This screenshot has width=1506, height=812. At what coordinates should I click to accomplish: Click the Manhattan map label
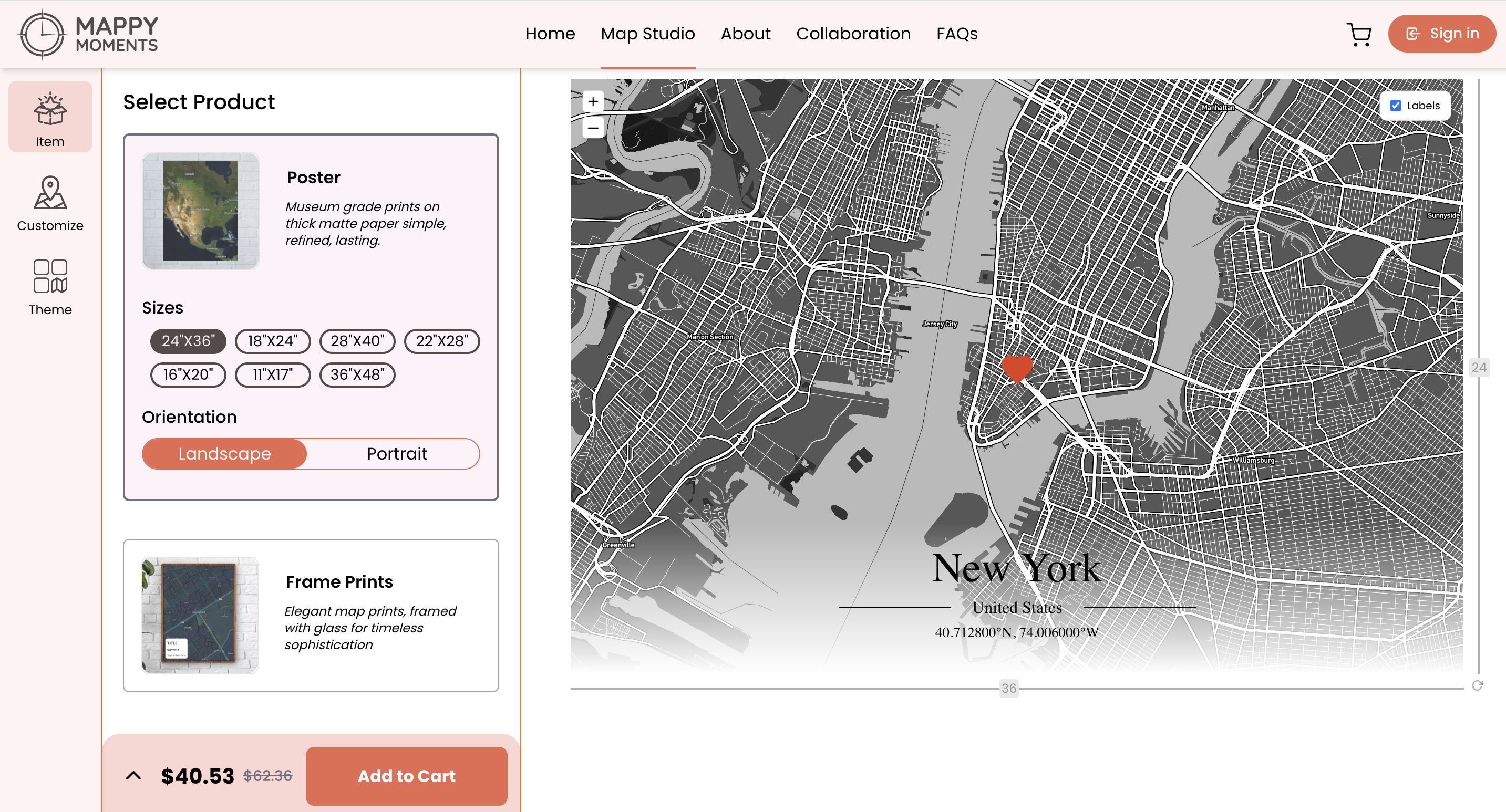point(1219,108)
